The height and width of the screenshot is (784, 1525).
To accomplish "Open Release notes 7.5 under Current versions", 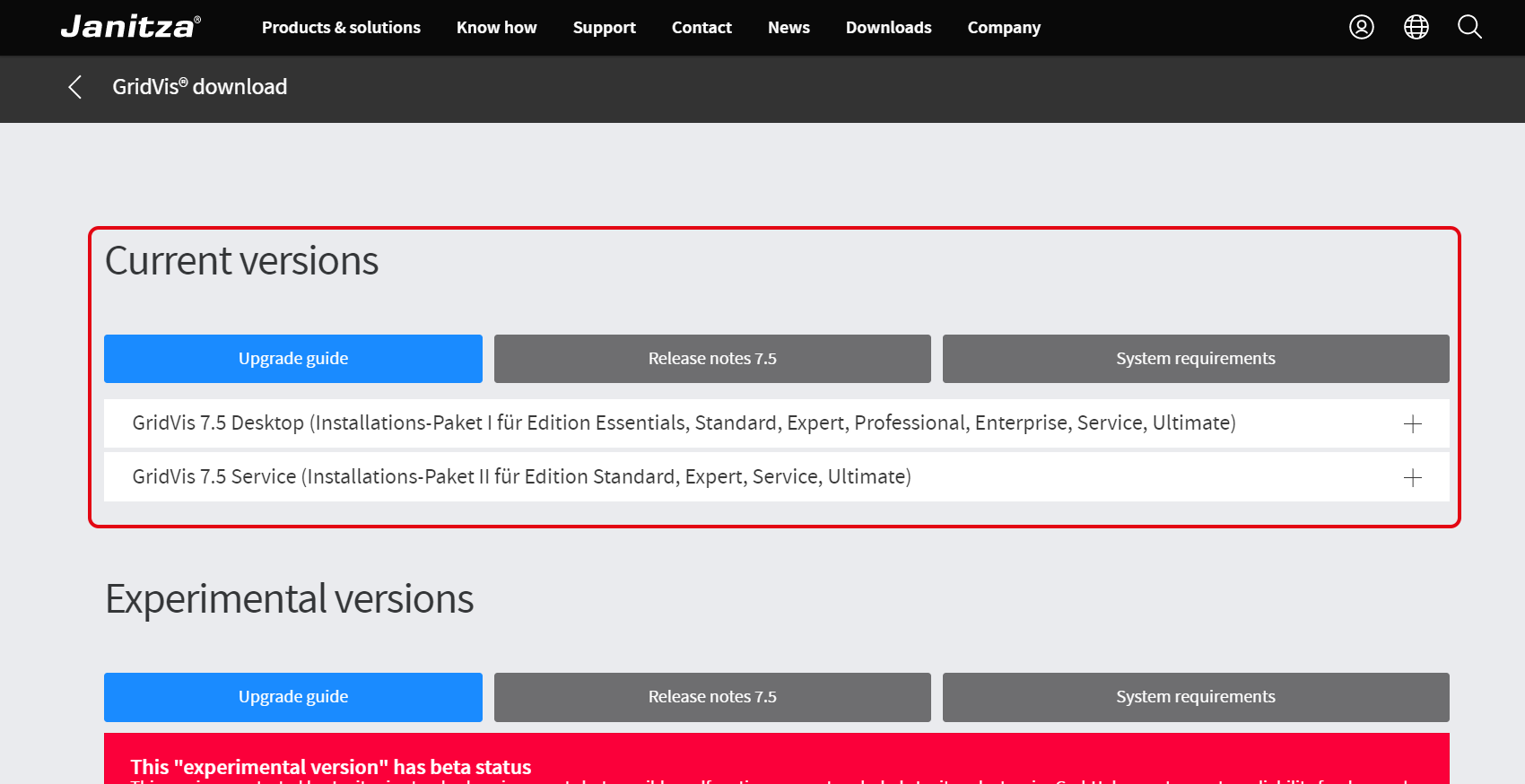I will tap(712, 359).
